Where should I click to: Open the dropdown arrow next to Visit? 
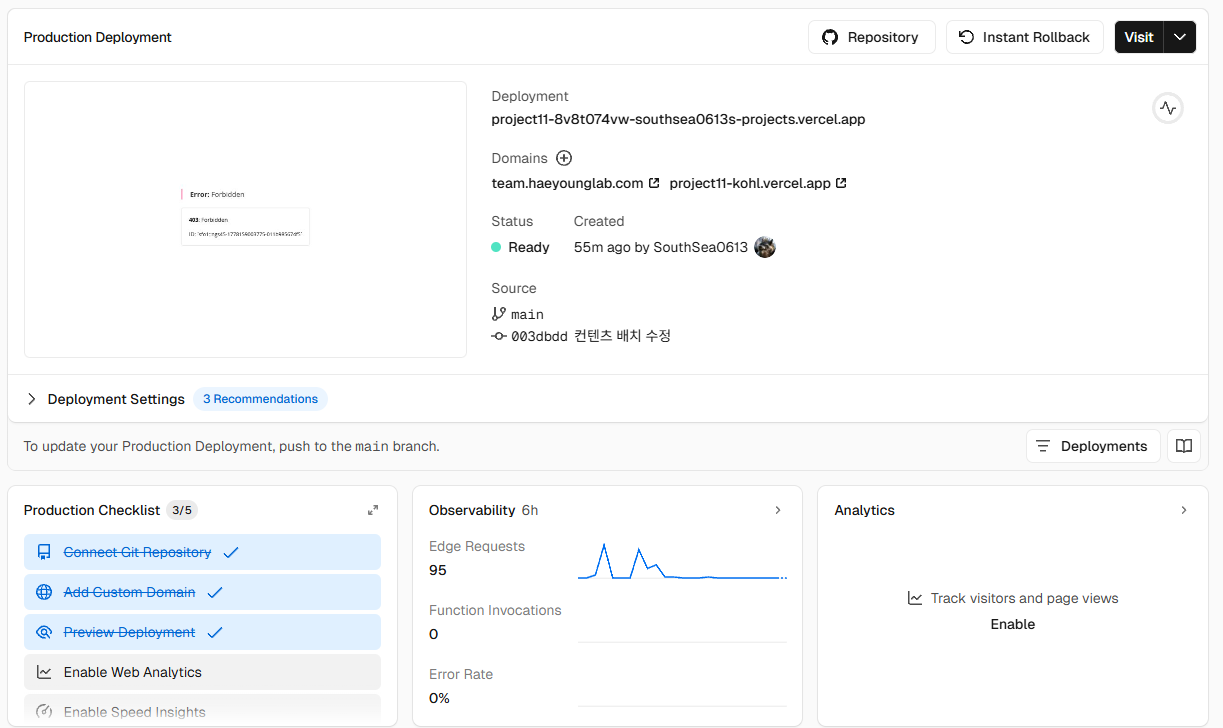click(x=1181, y=37)
